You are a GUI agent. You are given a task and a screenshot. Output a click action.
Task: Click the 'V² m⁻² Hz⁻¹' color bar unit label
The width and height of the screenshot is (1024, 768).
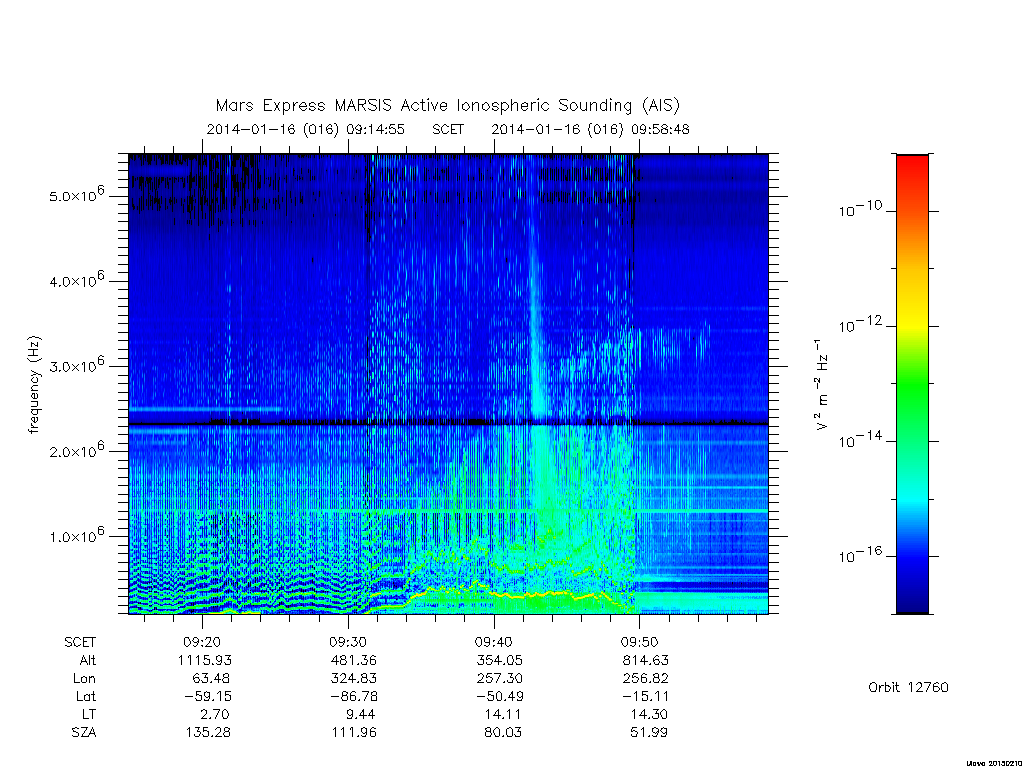tap(822, 384)
